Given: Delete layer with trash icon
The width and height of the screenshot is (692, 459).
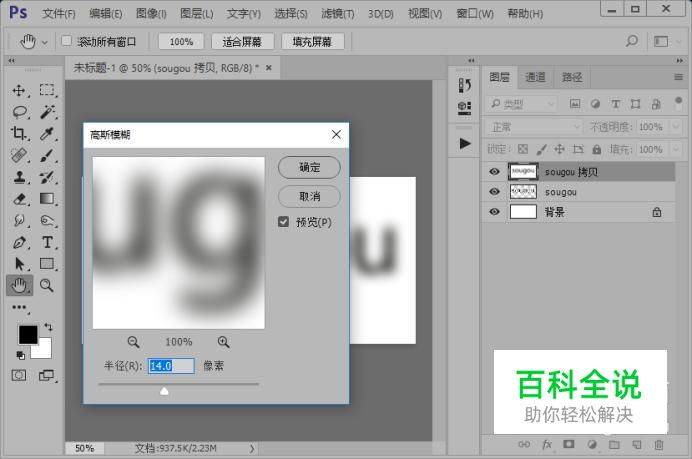Looking at the screenshot, I should (x=658, y=444).
